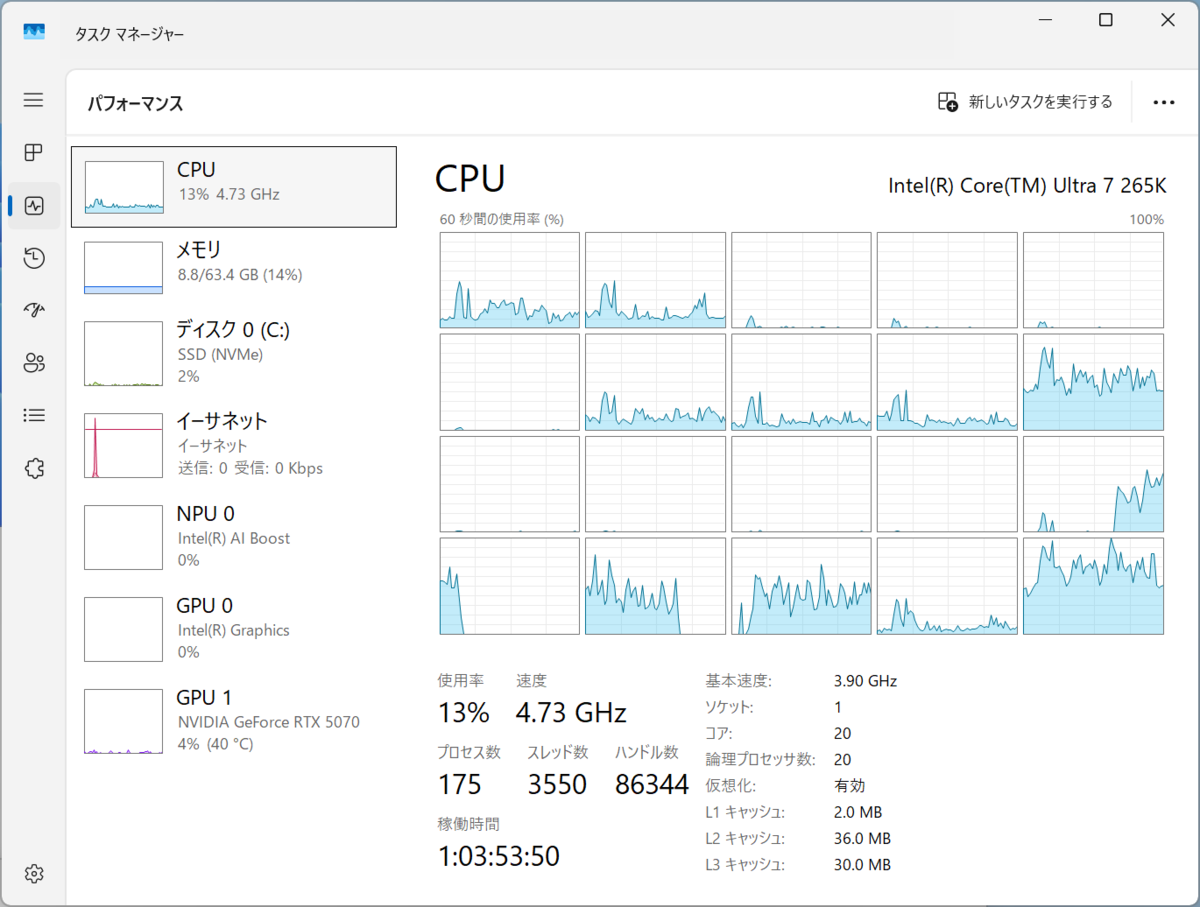Select the Users sidebar icon
The height and width of the screenshot is (907, 1200).
tap(33, 363)
